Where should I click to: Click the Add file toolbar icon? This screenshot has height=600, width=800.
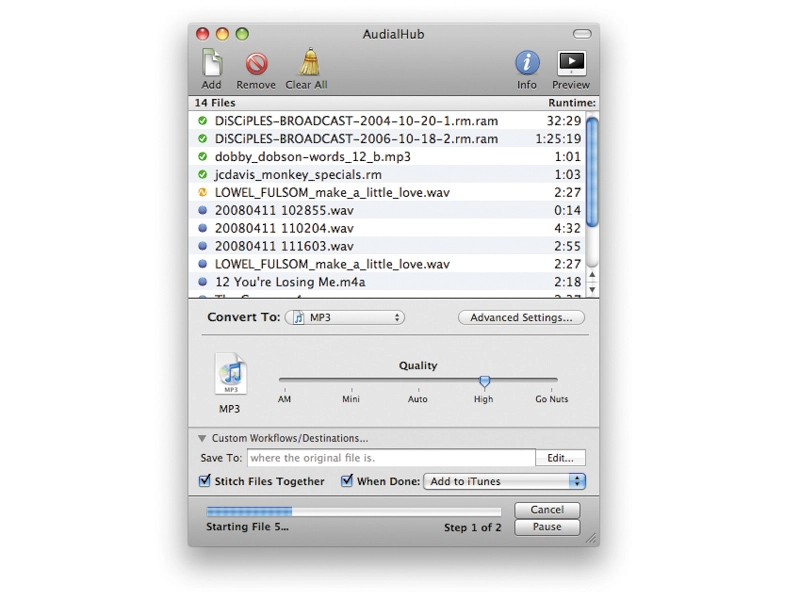click(212, 62)
